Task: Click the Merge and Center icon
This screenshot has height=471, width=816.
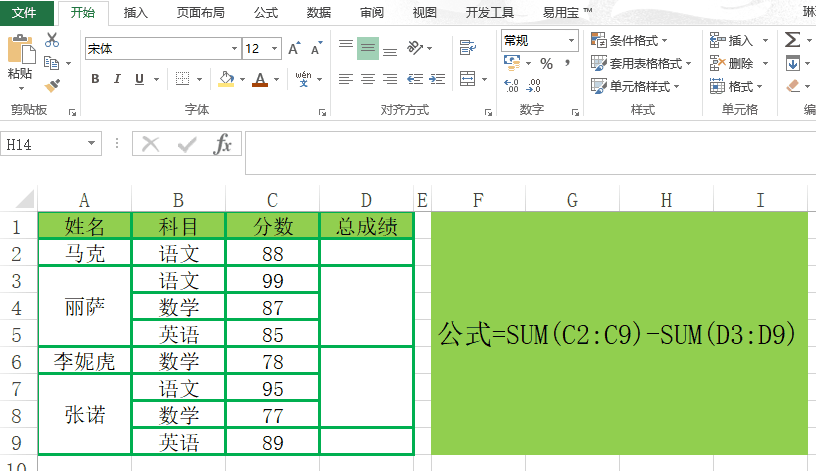Action: coord(467,79)
